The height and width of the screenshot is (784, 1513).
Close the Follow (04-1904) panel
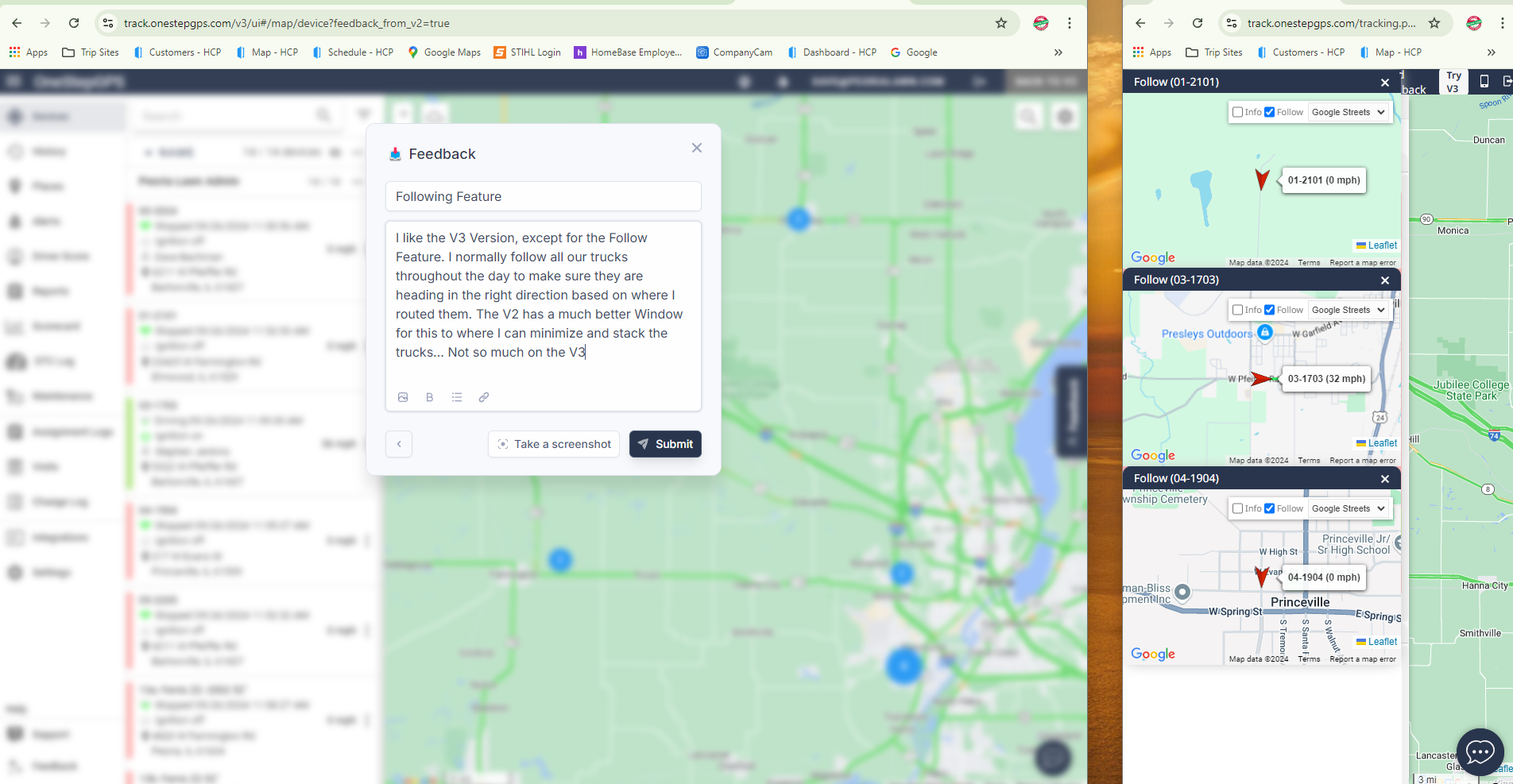click(x=1385, y=478)
